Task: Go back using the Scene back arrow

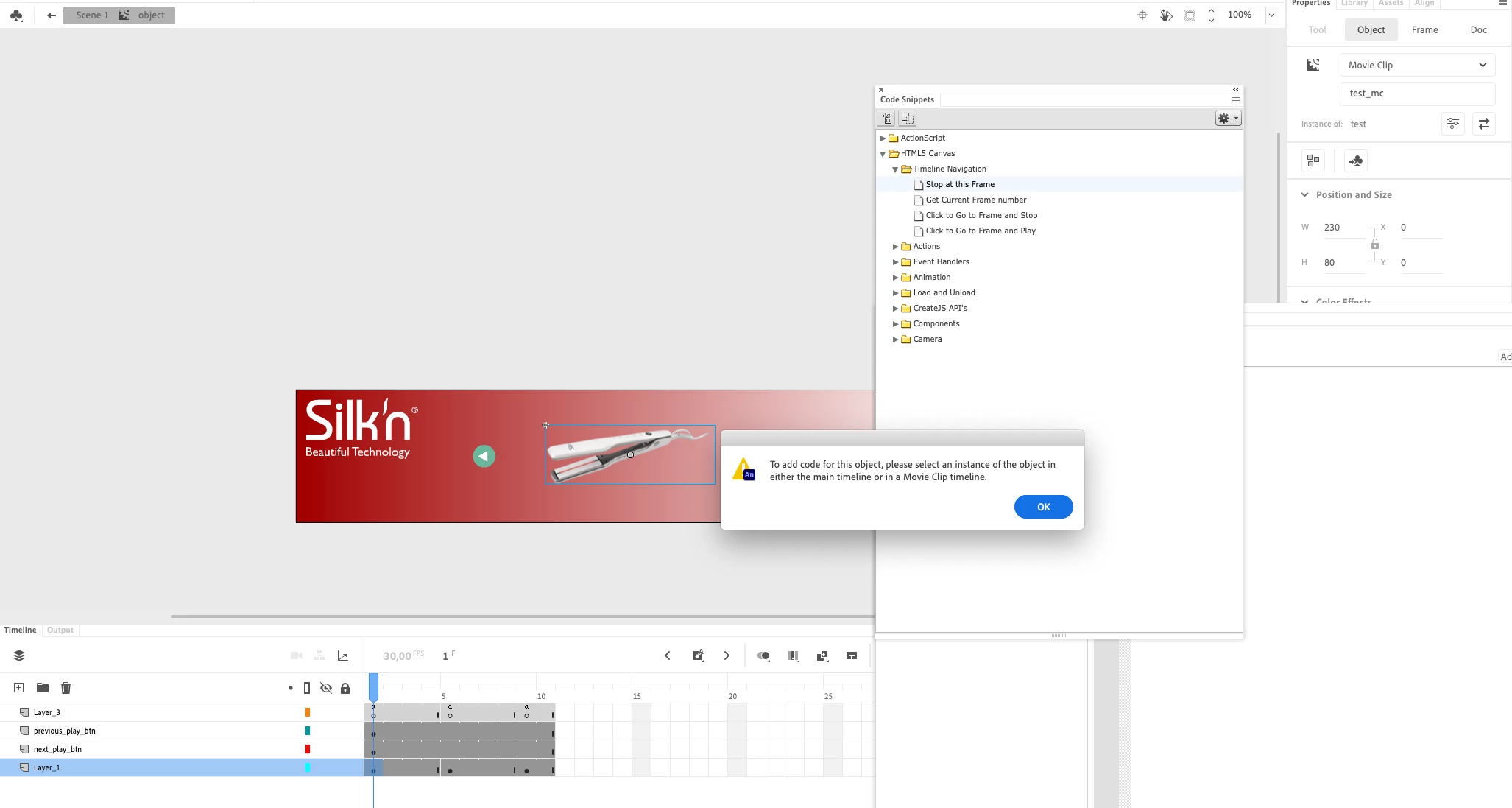Action: (x=51, y=15)
